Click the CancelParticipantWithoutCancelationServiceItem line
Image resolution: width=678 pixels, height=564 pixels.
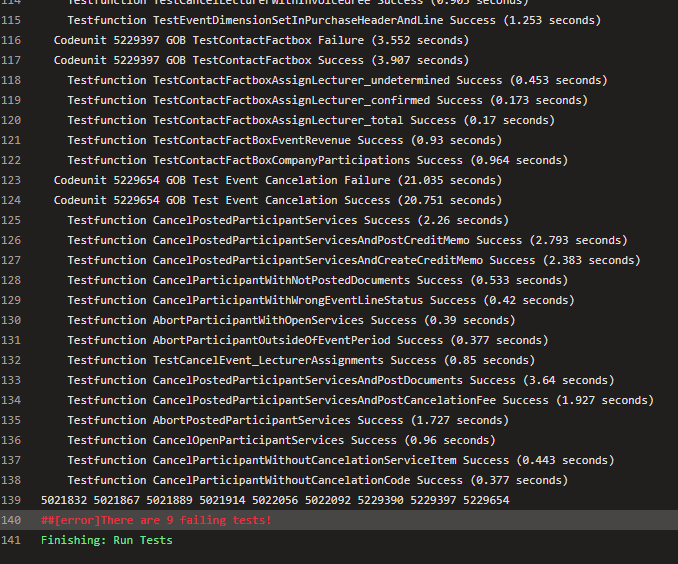coord(341,460)
